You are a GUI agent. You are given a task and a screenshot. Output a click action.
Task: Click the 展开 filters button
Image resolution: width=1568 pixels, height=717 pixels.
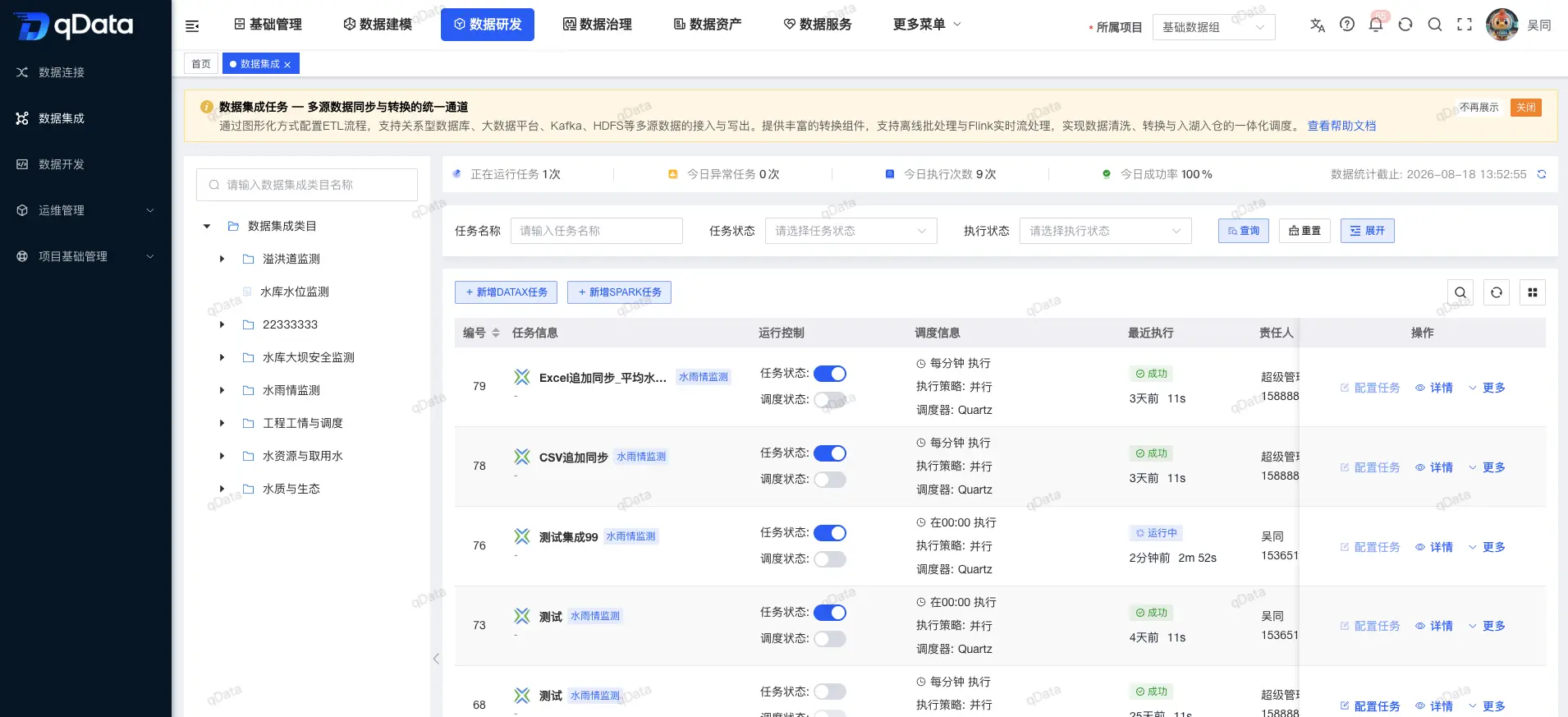pos(1368,231)
